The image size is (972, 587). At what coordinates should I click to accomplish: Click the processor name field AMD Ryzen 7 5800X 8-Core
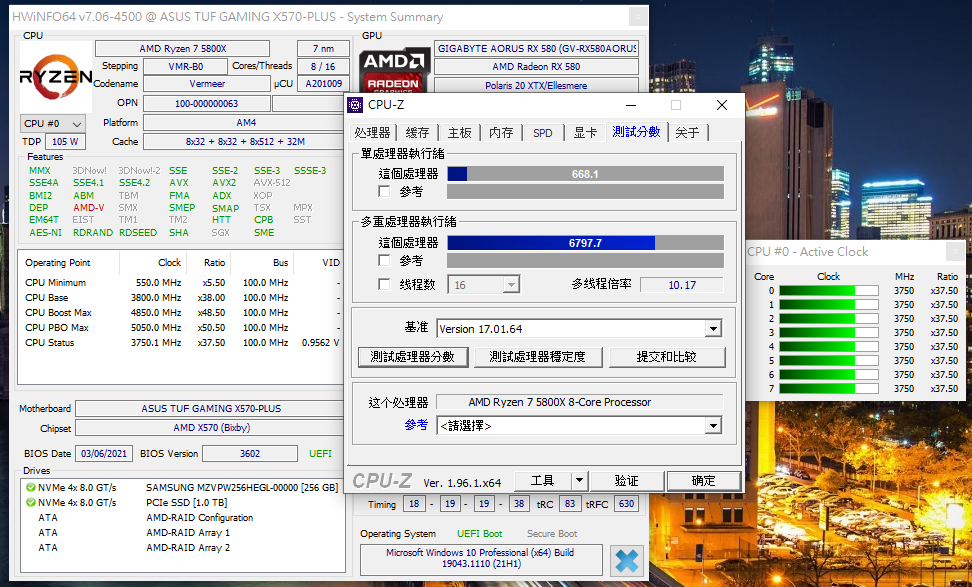(x=580, y=402)
